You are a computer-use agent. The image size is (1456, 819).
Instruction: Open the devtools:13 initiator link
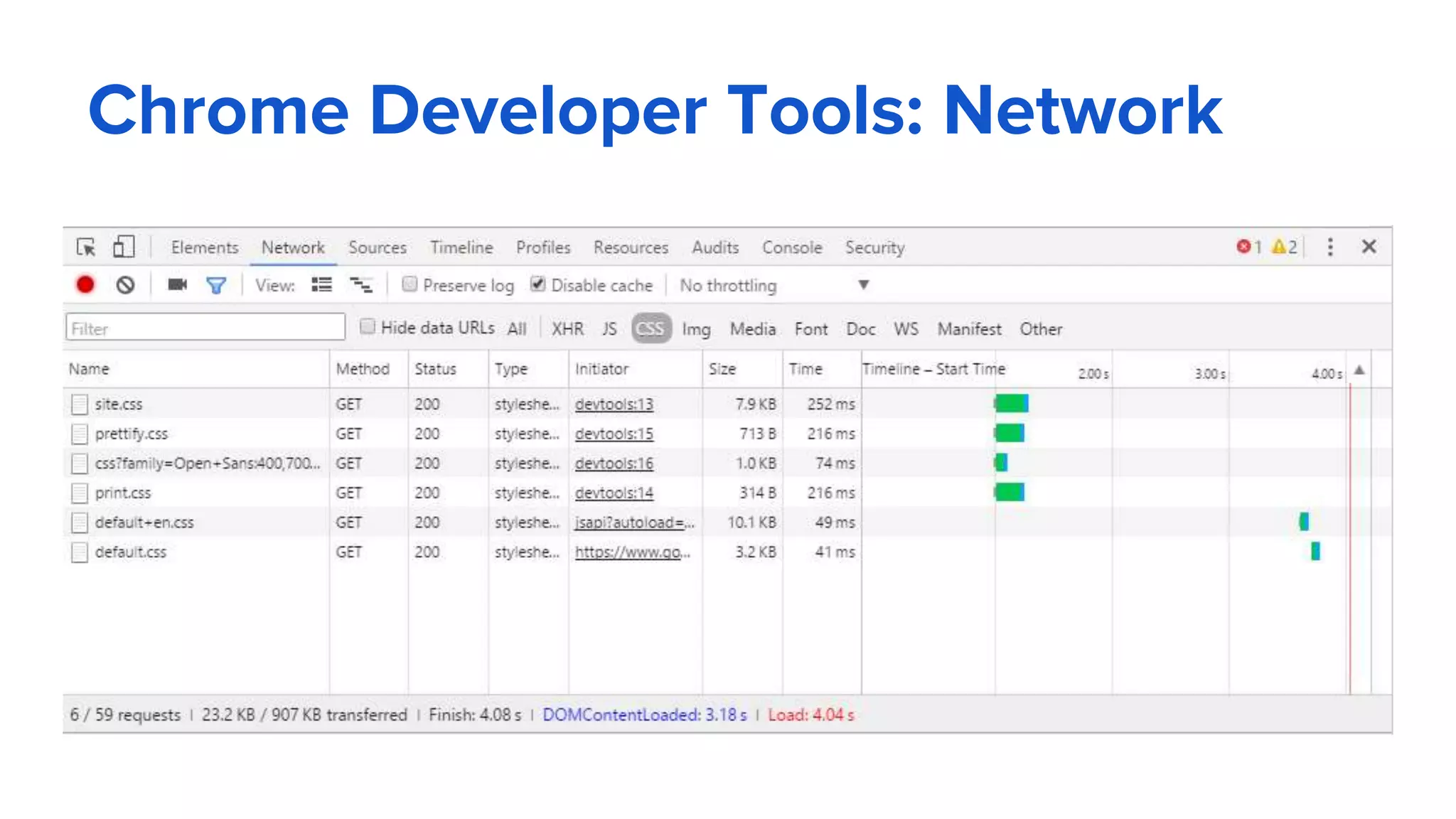[614, 405]
